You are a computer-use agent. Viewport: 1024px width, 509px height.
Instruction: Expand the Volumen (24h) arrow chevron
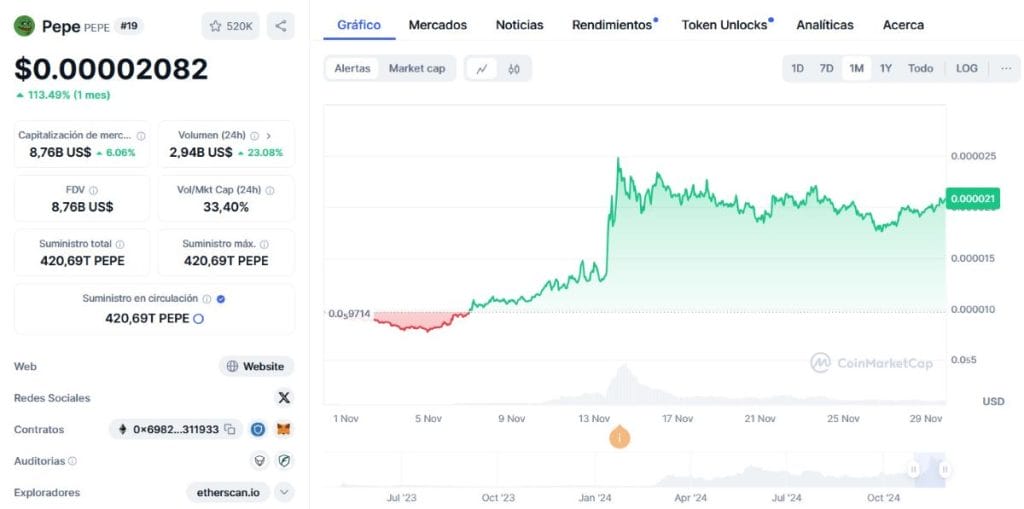(268, 136)
